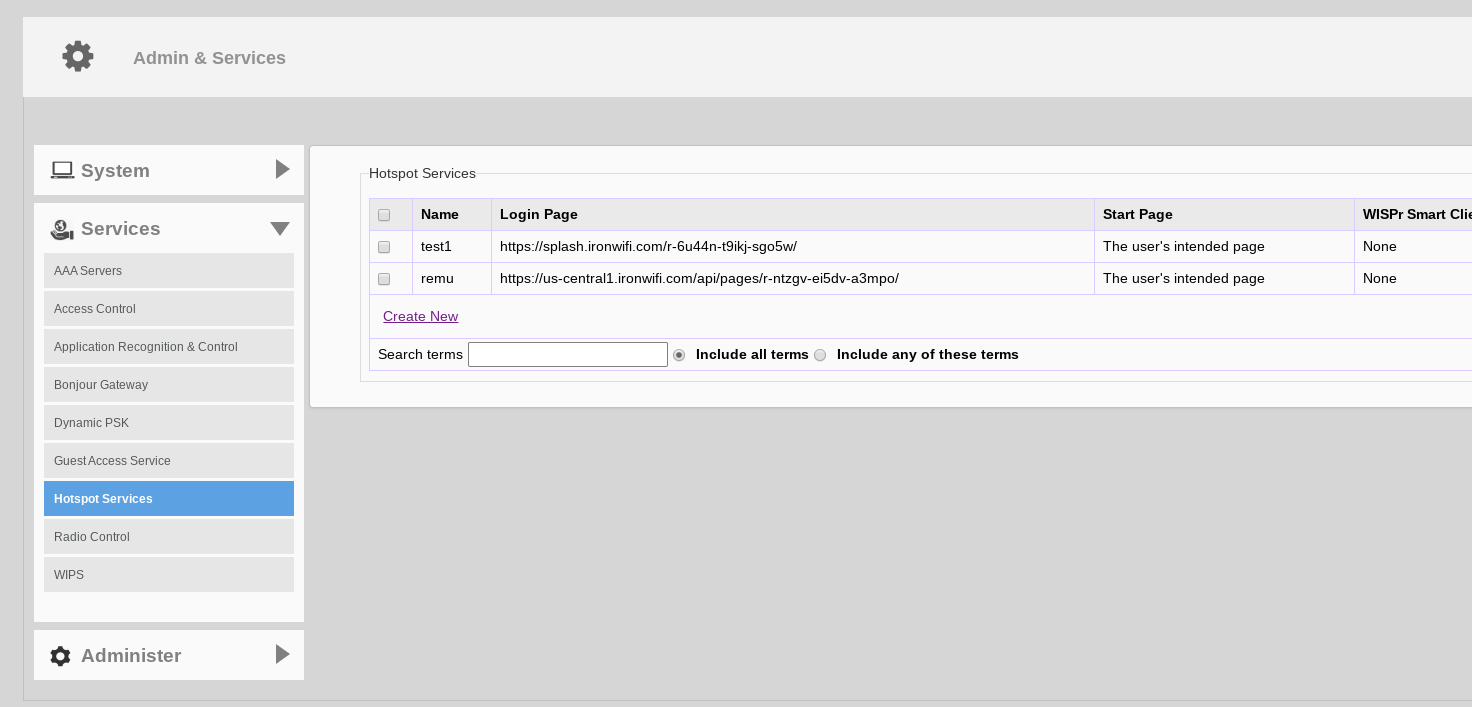The image size is (1472, 707).
Task: Expand the Administer section arrow
Action: tap(283, 654)
